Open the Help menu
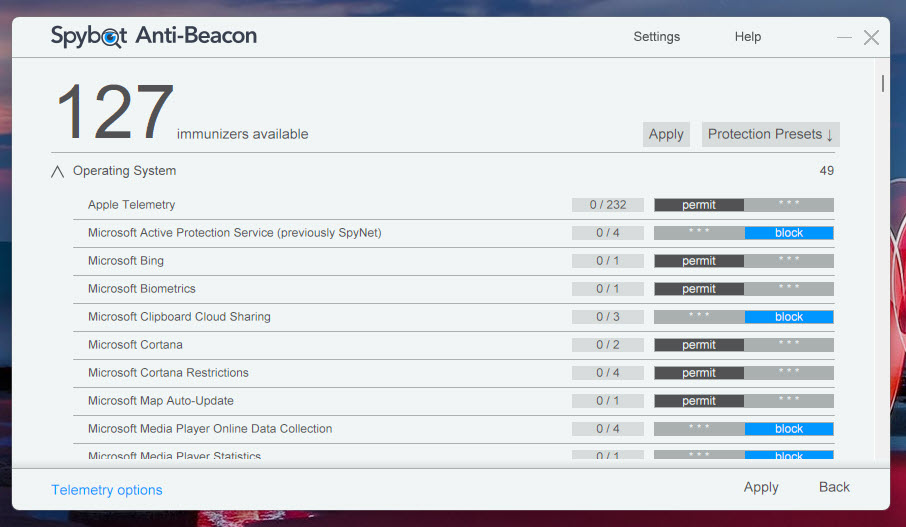906x527 pixels. coord(748,36)
